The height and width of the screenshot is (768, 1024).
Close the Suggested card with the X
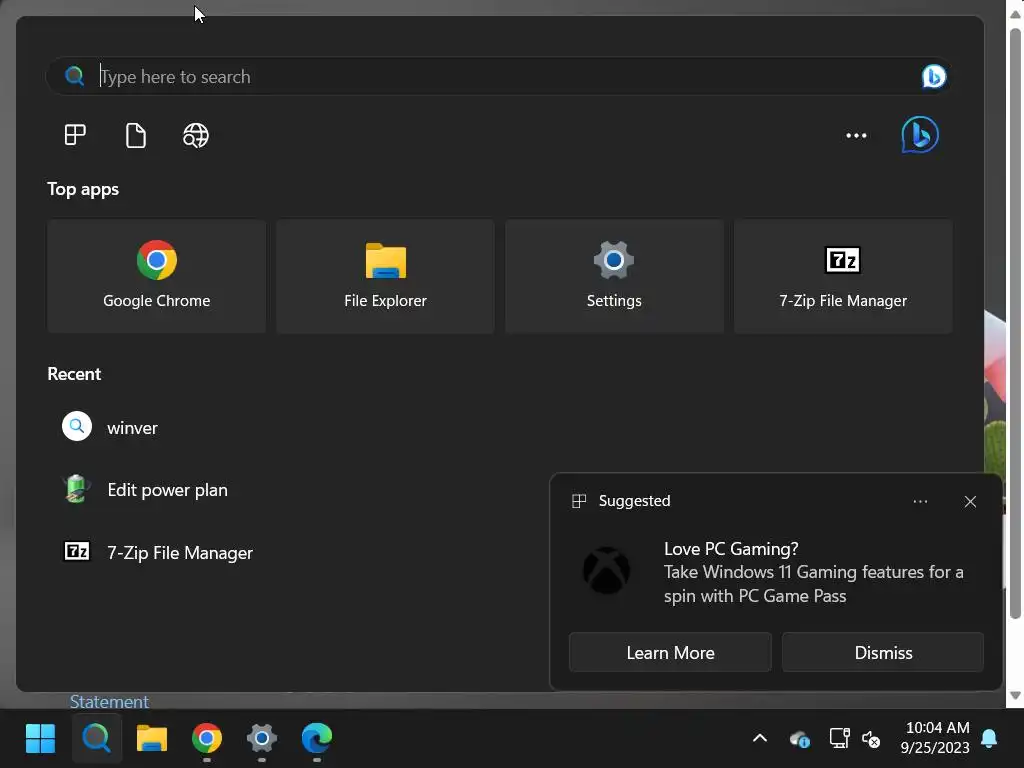point(970,502)
